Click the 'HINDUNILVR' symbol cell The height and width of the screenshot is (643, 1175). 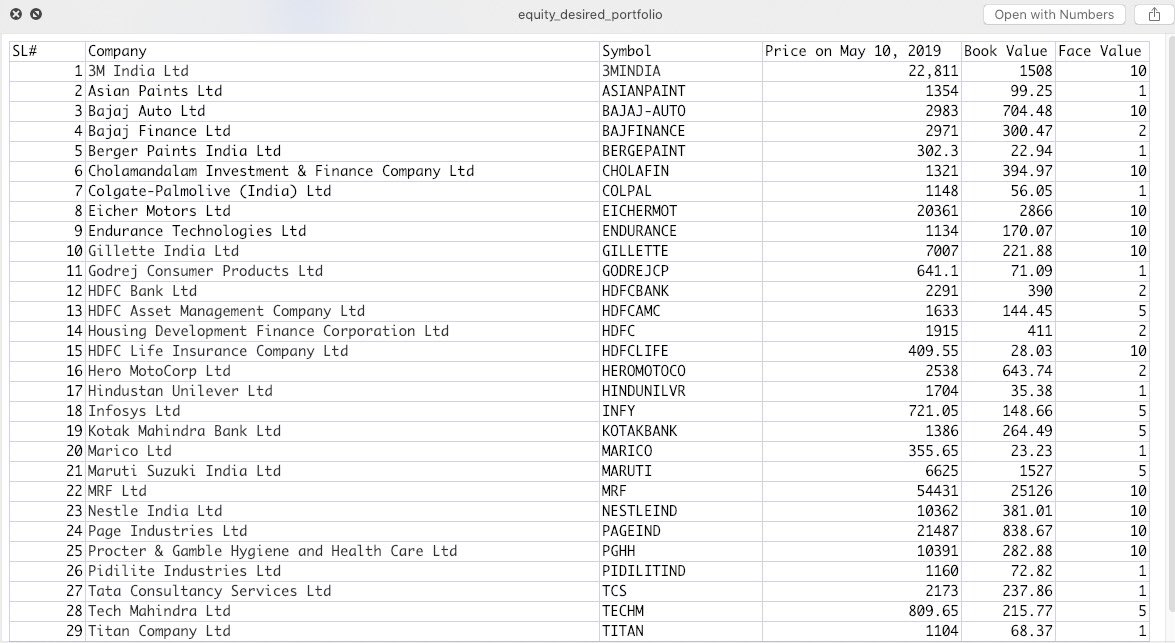click(x=680, y=391)
